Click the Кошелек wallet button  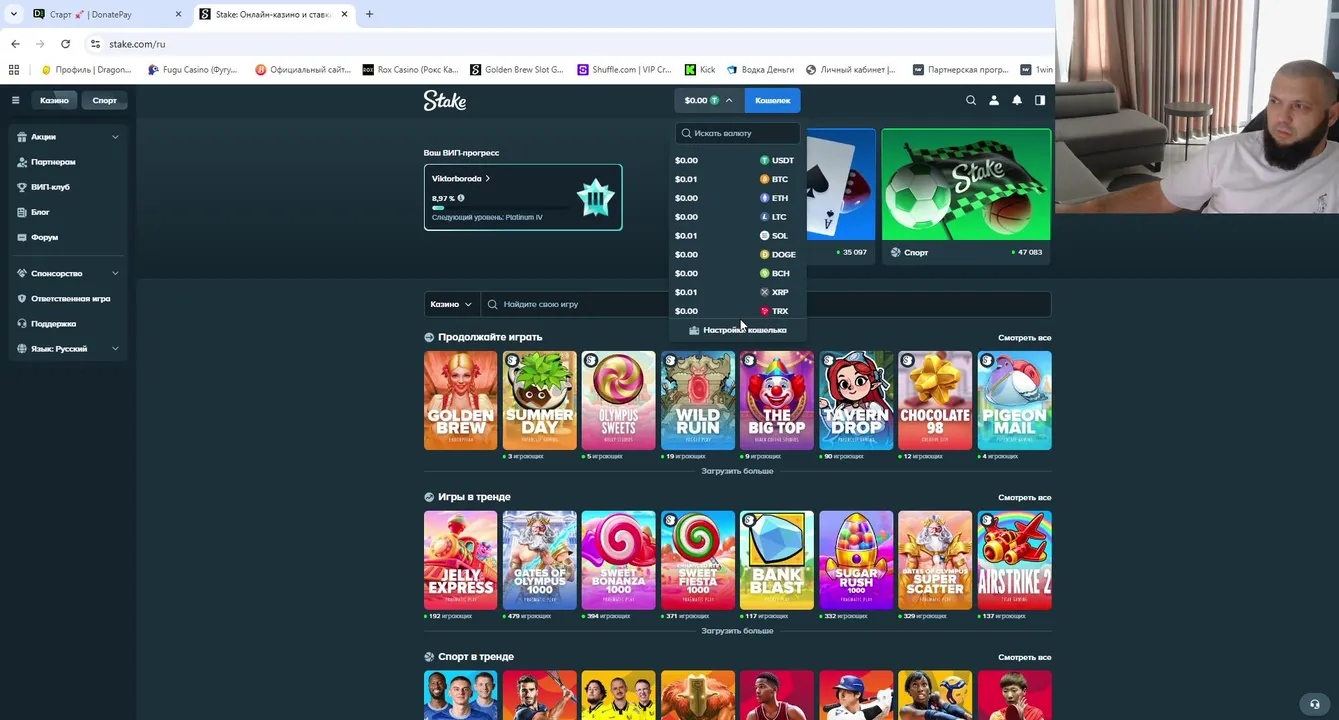(772, 100)
